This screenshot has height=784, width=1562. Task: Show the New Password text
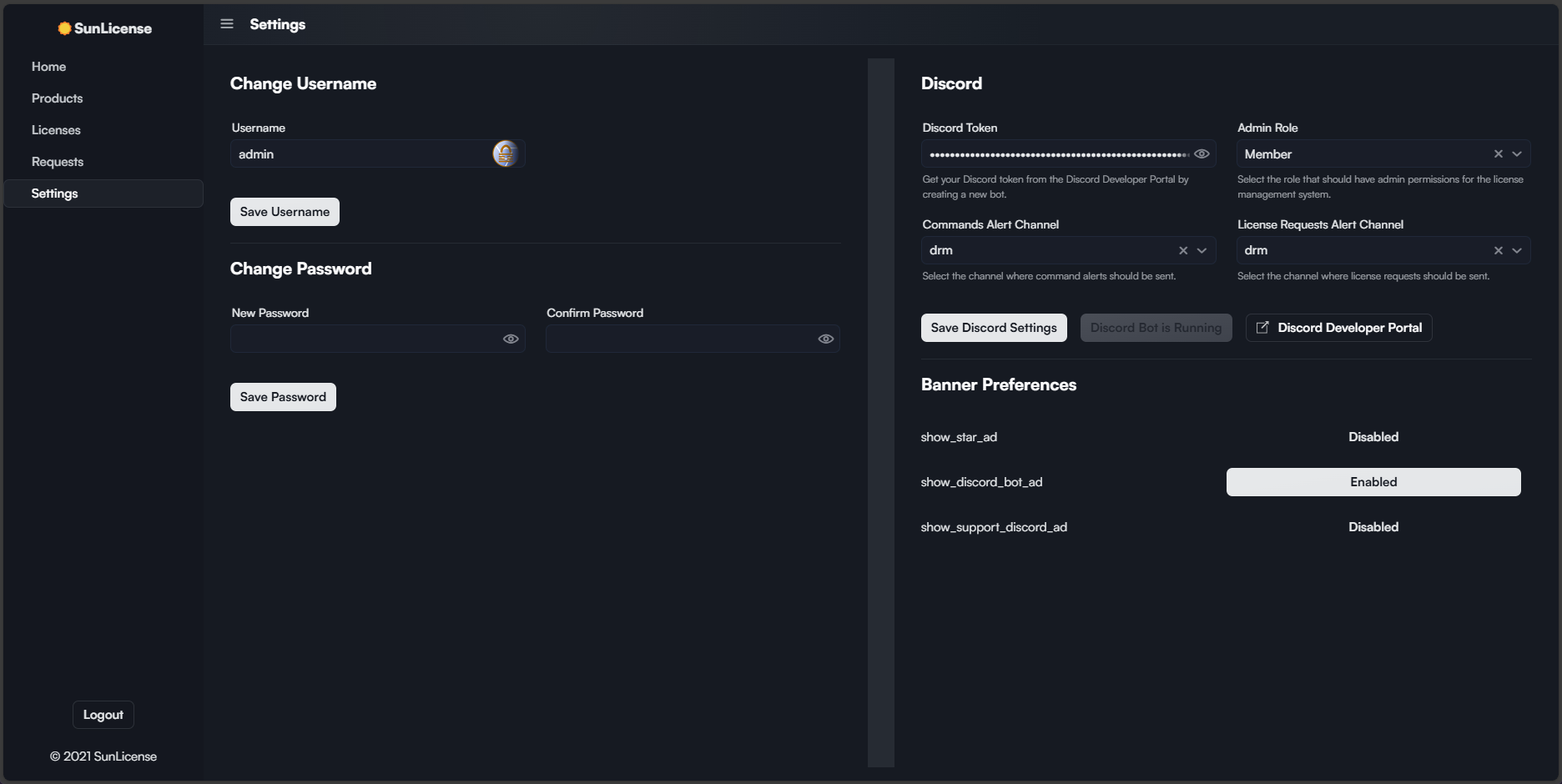(511, 339)
